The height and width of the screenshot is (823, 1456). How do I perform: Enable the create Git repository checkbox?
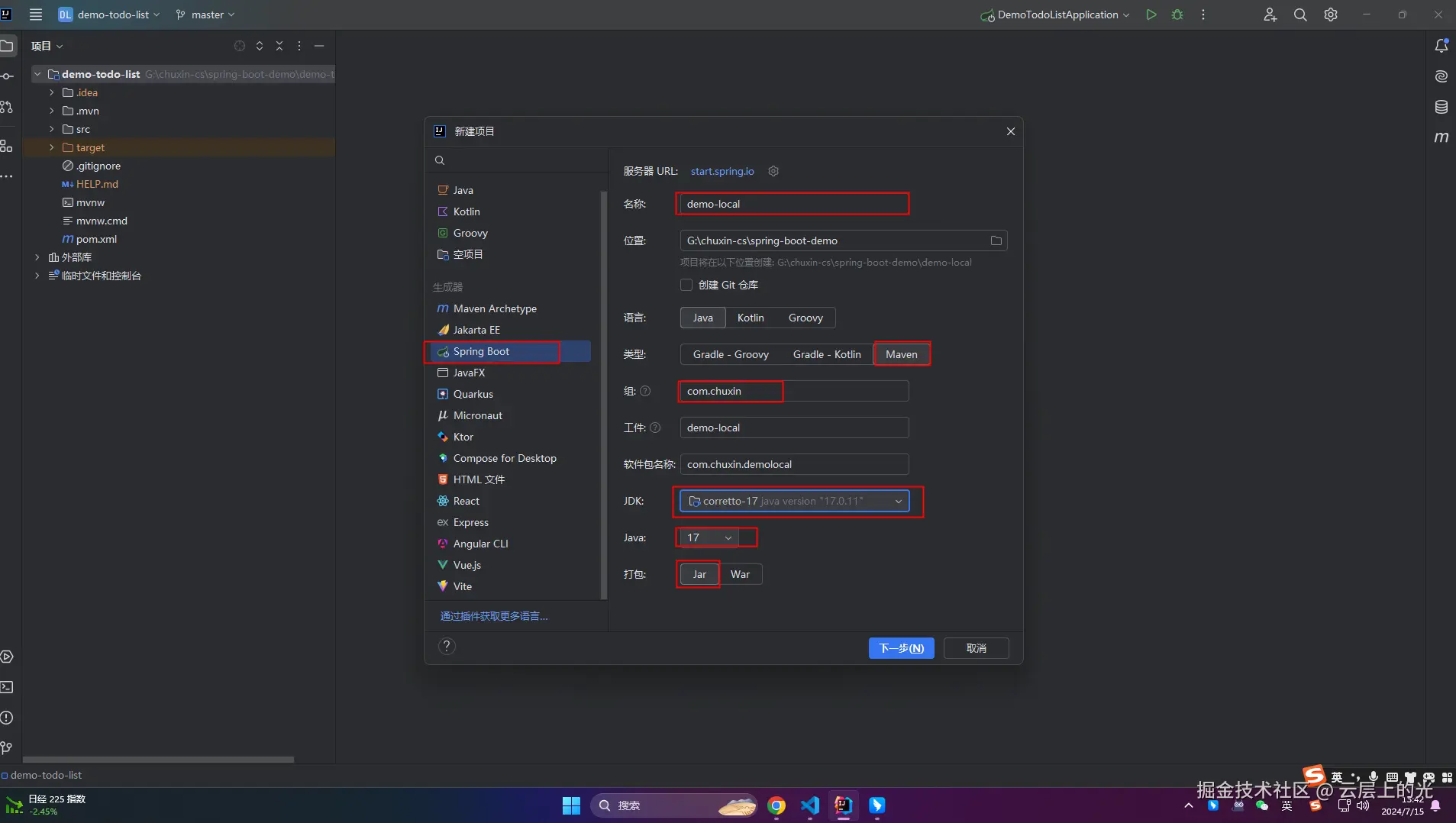point(686,285)
